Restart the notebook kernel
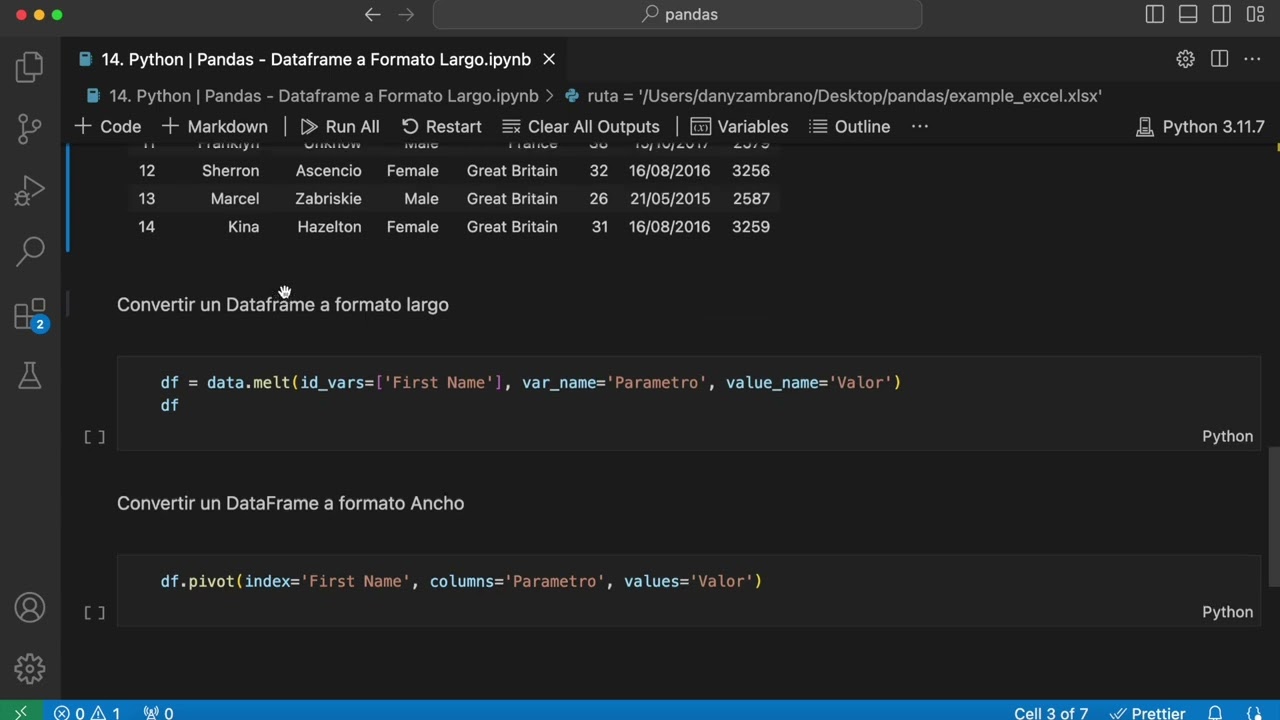 441,126
